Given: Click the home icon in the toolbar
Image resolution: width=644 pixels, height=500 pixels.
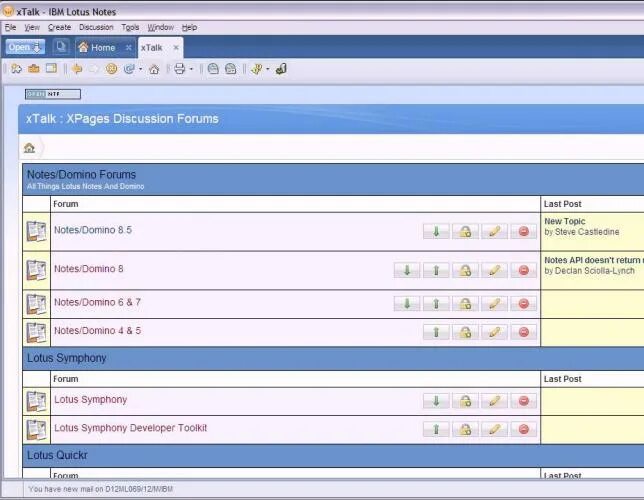Looking at the screenshot, I should [154, 69].
